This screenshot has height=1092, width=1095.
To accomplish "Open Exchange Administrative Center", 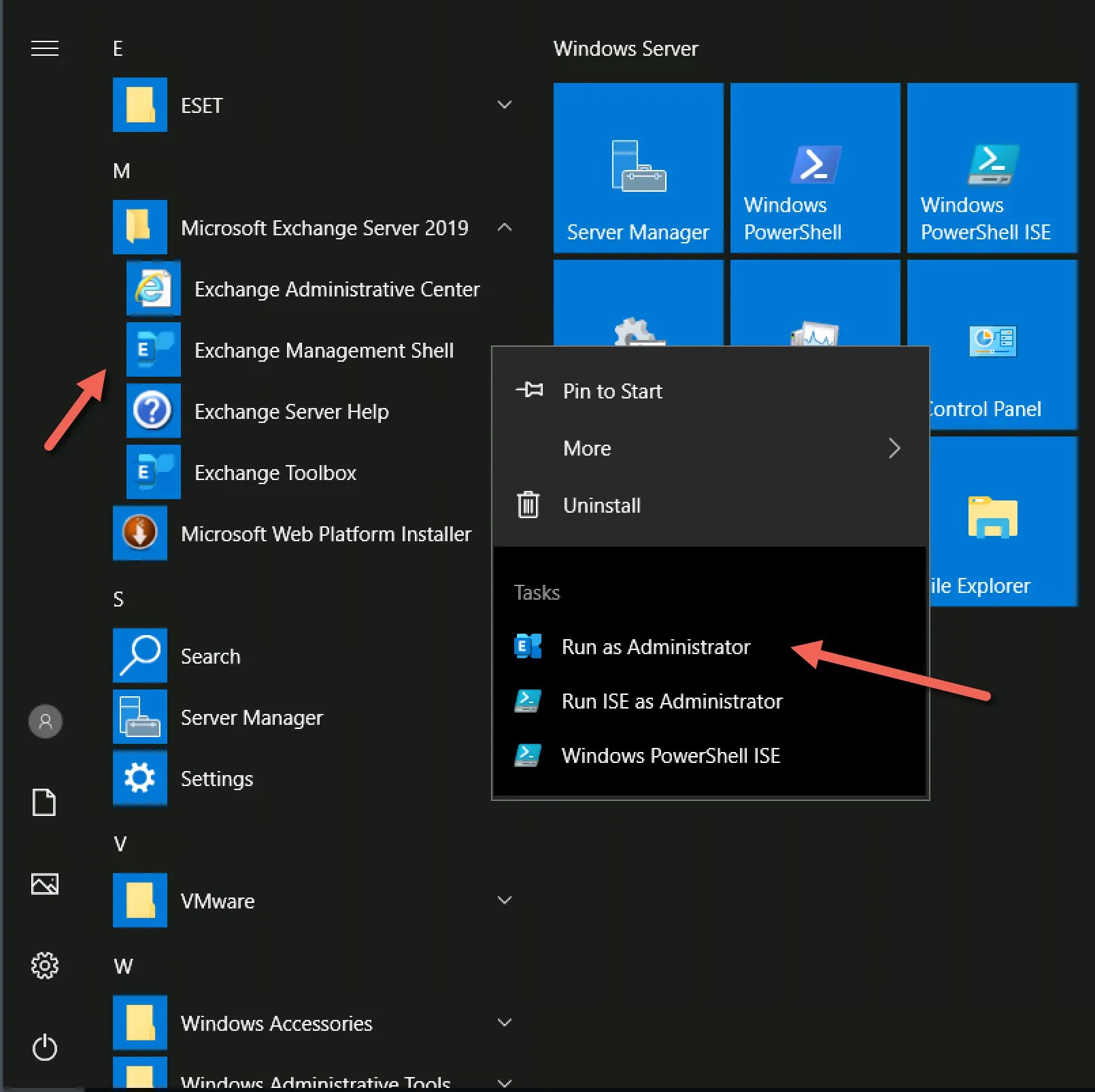I will coord(337,288).
